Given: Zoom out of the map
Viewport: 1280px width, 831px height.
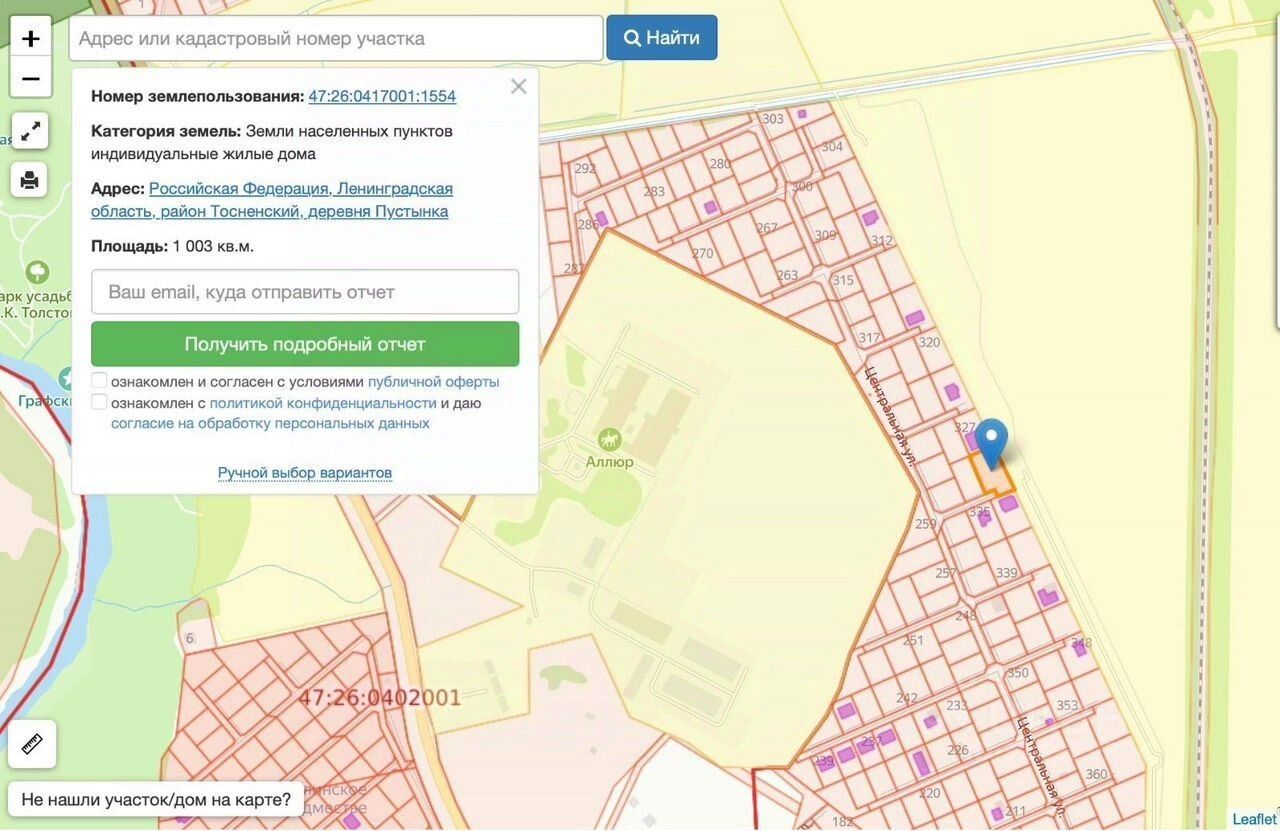Looking at the screenshot, I should coord(31,78).
